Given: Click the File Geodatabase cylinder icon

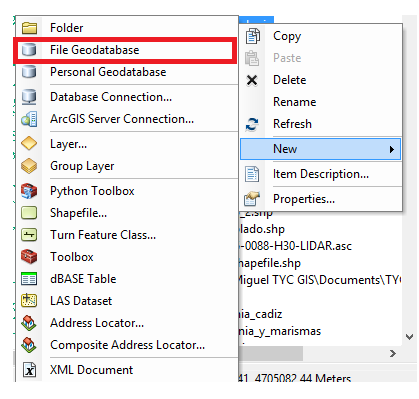Looking at the screenshot, I should click(29, 50).
